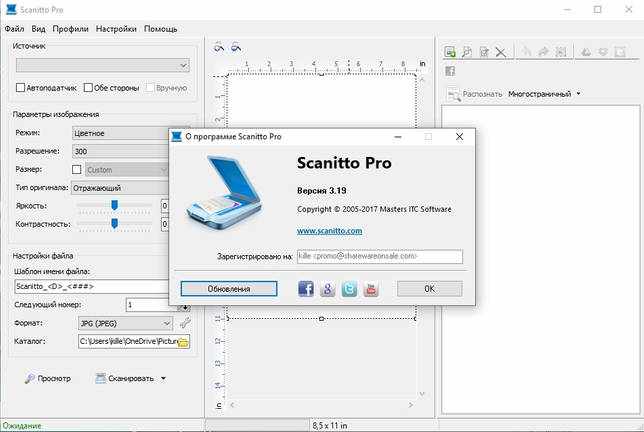
Task: Open the Facebook icon in the About dialog
Action: [x=306, y=289]
